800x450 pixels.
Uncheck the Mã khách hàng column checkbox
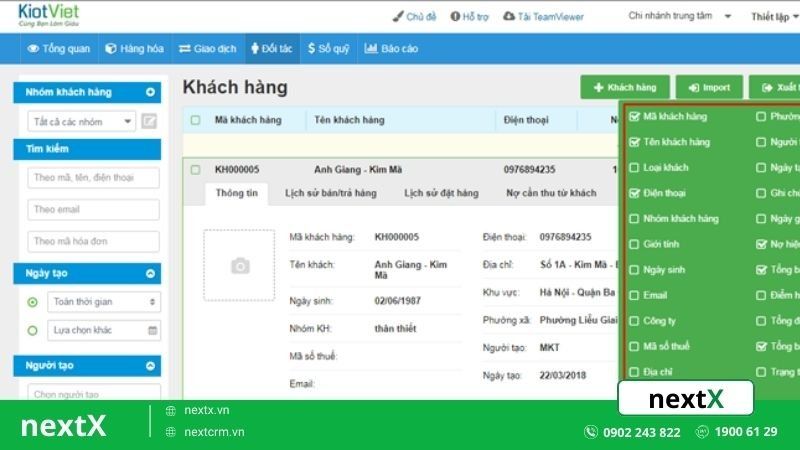pyautogui.click(x=635, y=117)
